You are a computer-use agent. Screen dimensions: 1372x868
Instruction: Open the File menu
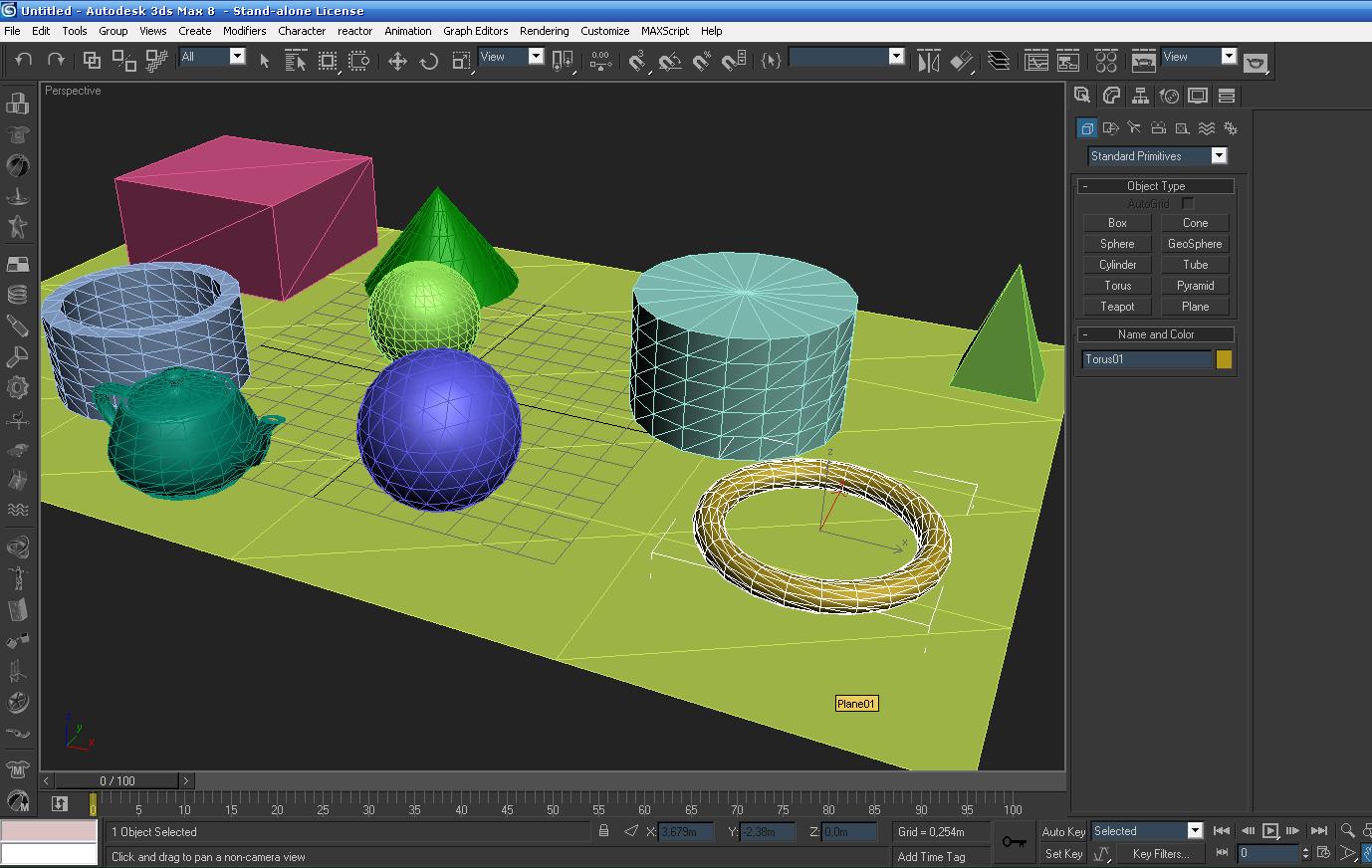pos(13,31)
